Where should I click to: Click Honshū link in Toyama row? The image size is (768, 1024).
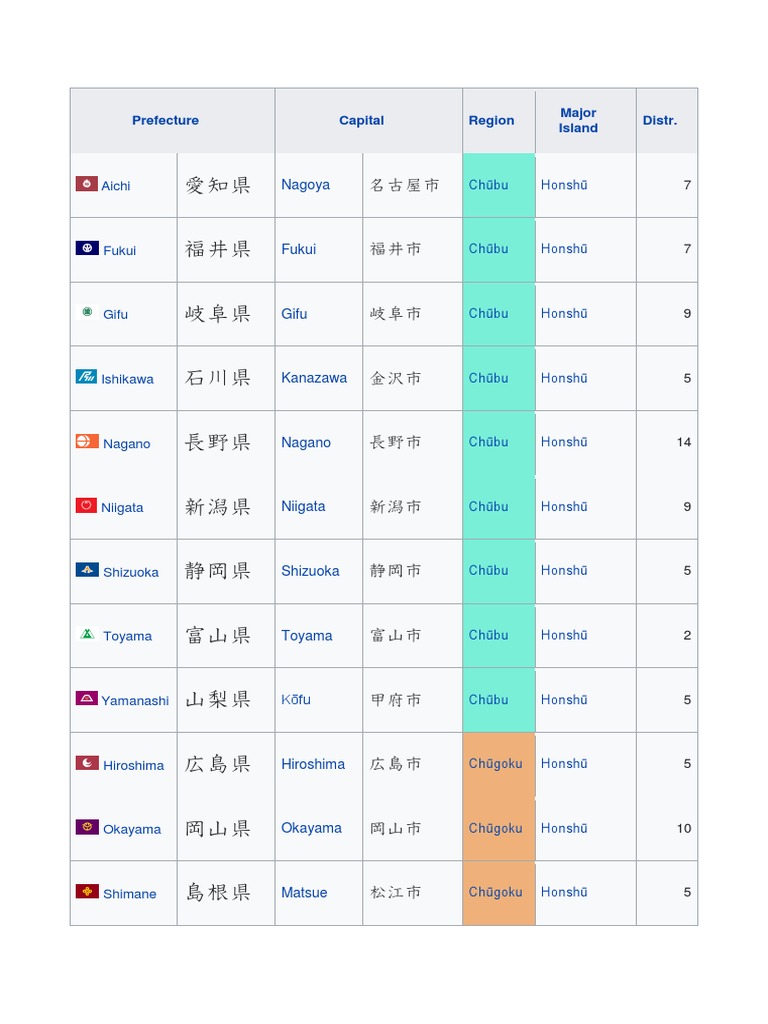pos(564,635)
